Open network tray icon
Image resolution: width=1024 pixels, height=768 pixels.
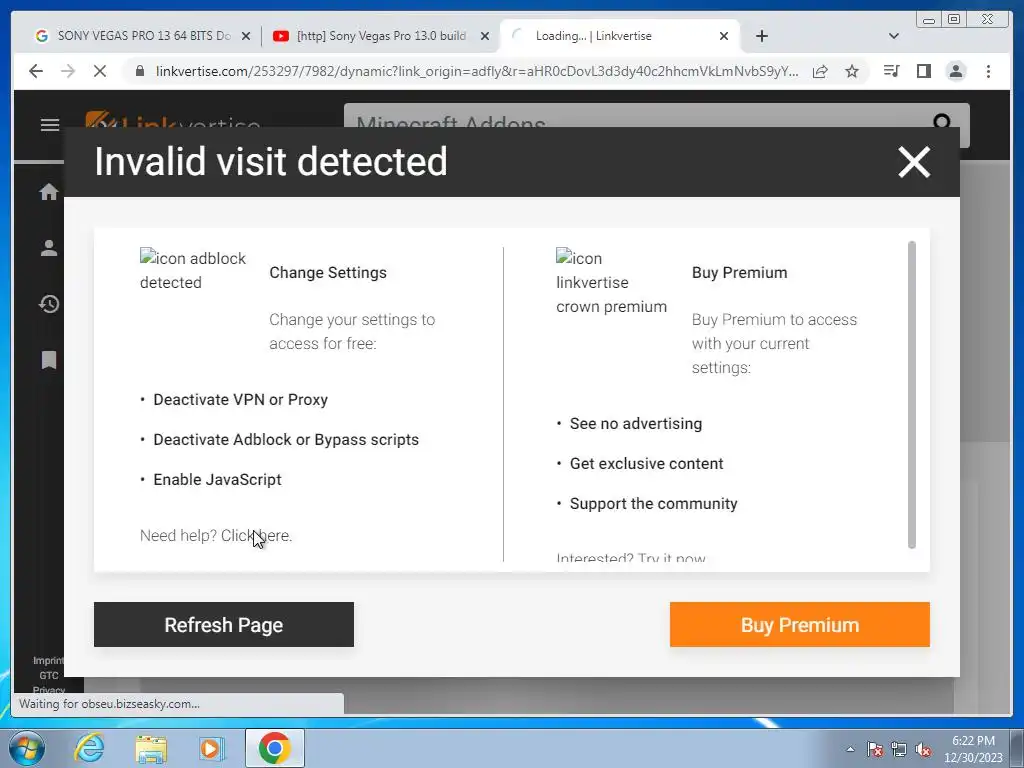(x=899, y=749)
